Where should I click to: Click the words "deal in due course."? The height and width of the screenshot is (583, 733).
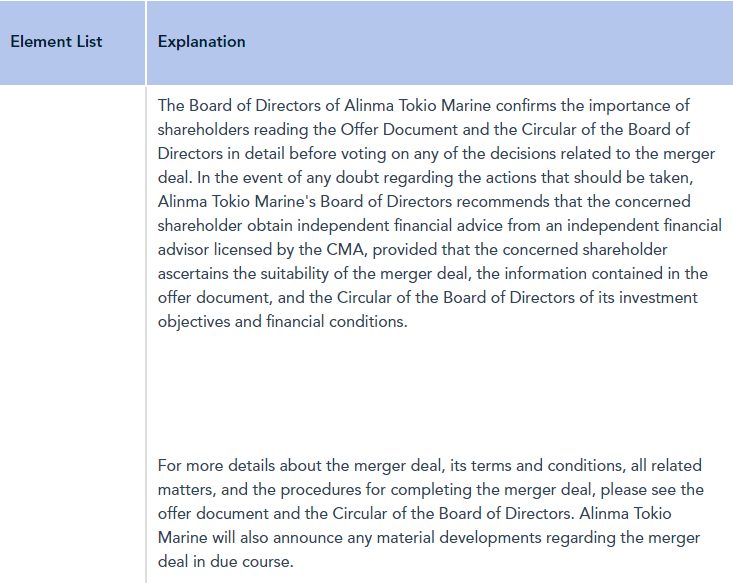point(225,561)
